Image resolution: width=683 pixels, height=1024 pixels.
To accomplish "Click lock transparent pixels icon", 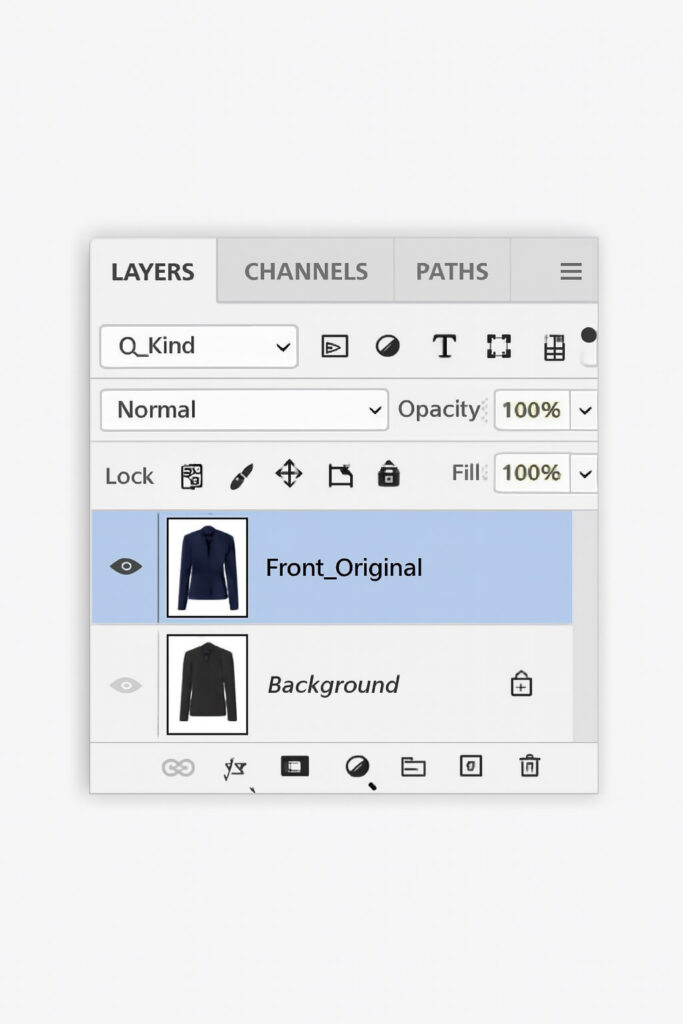I will tap(191, 476).
